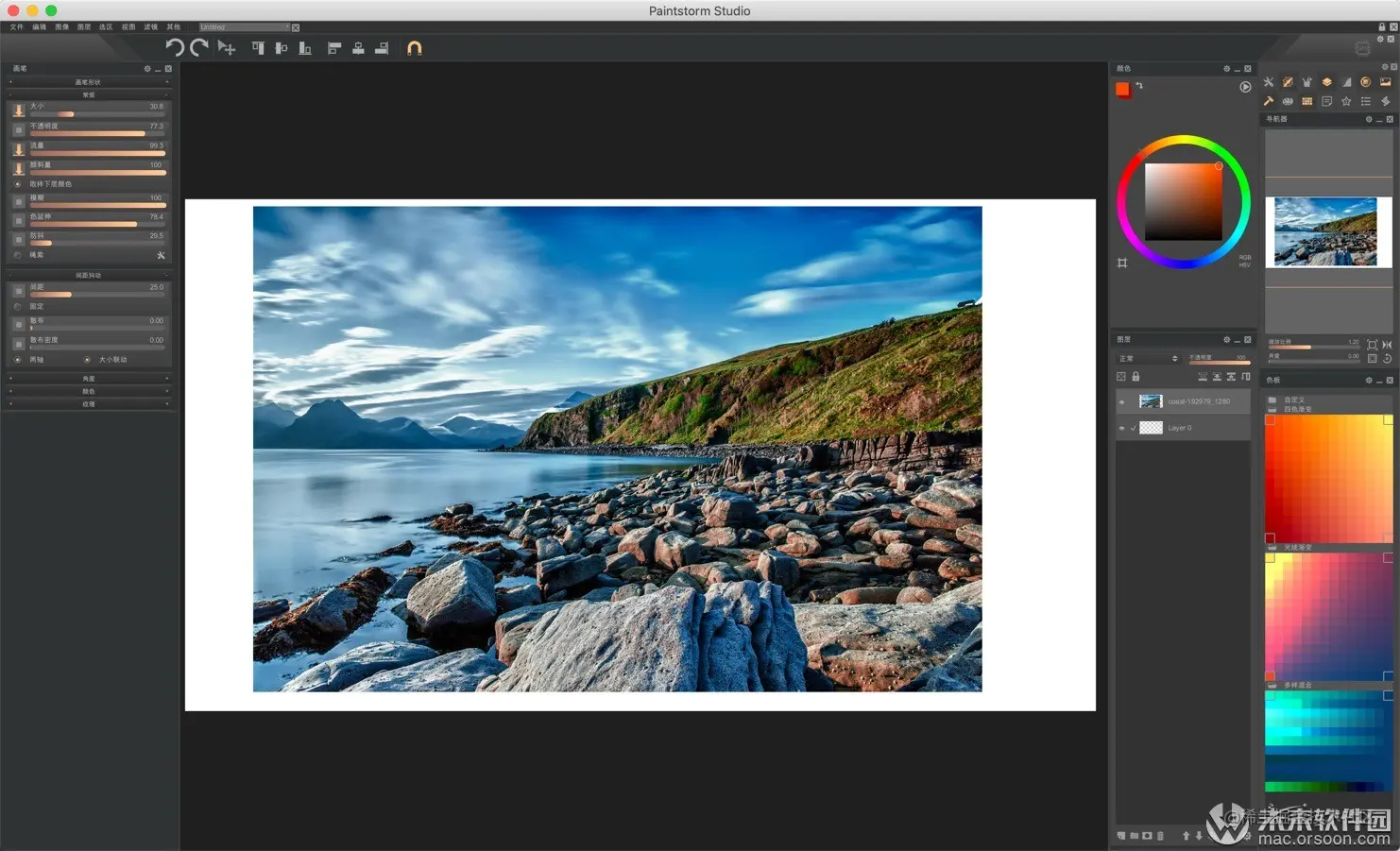Select the move/transform cursor tool

coord(227,47)
